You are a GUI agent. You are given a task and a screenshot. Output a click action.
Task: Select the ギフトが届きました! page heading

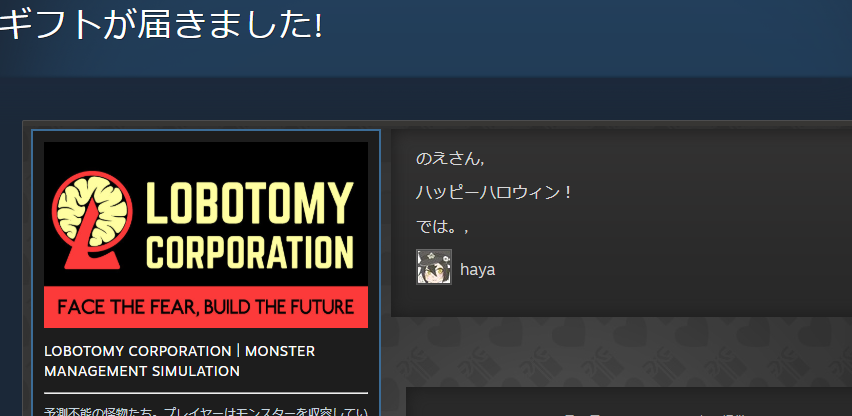161,26
